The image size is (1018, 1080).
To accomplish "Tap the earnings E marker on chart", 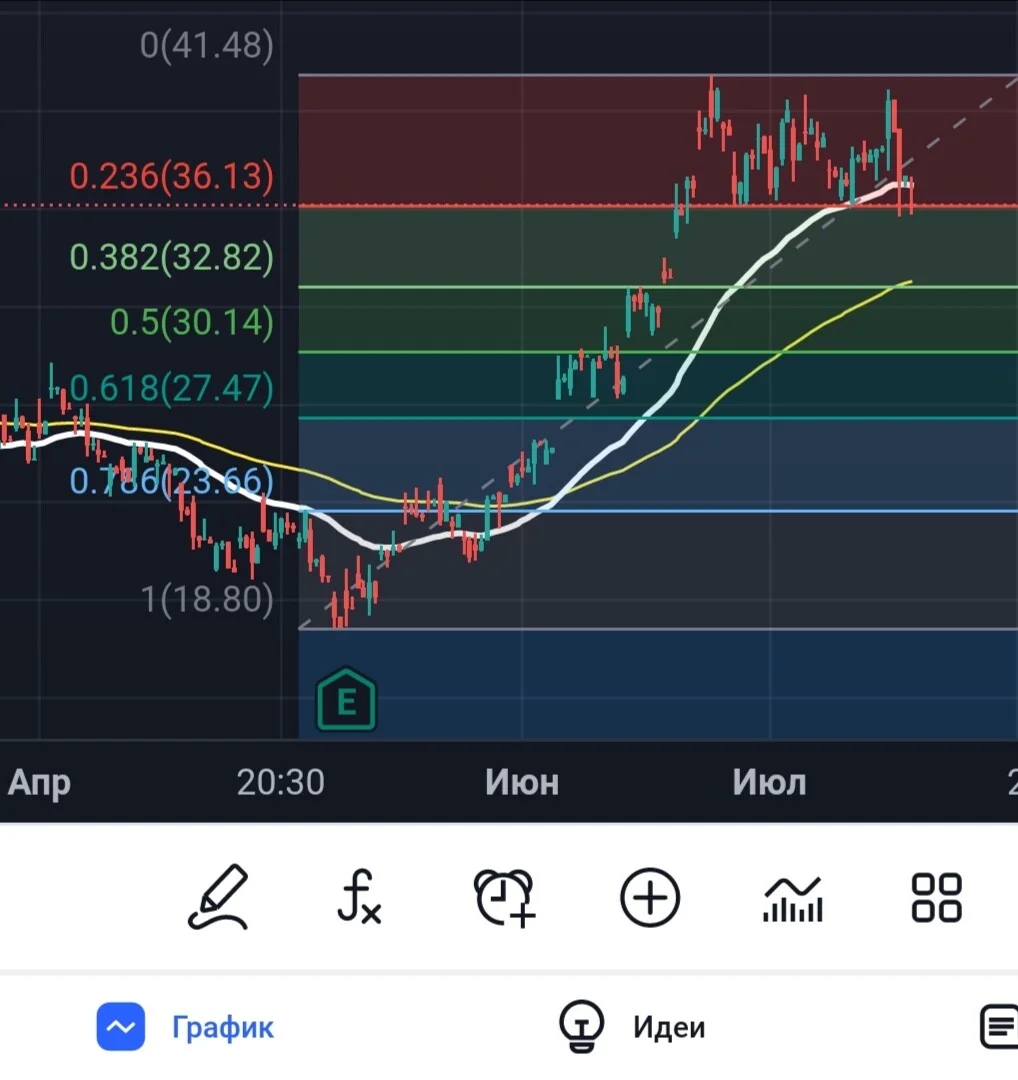I will (346, 700).
